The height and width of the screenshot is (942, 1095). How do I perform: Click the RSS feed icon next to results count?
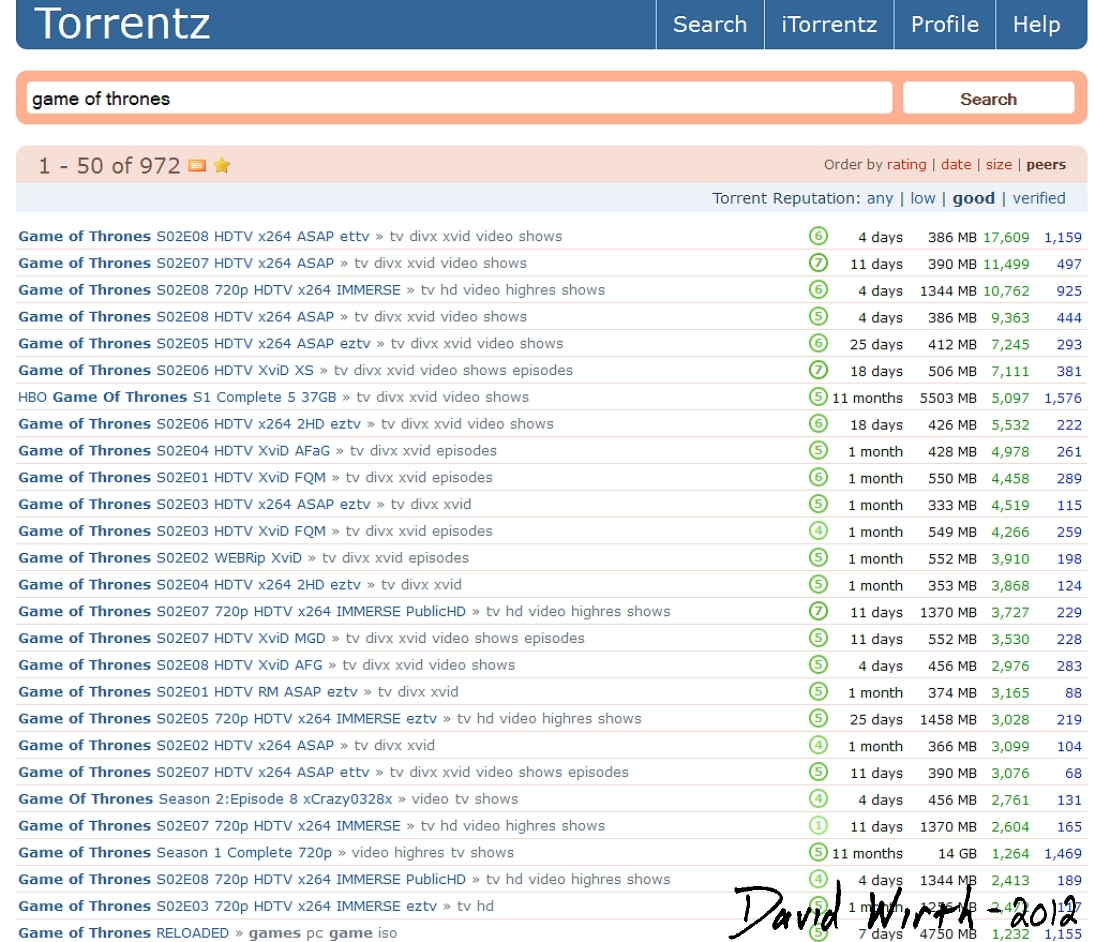pyautogui.click(x=197, y=165)
